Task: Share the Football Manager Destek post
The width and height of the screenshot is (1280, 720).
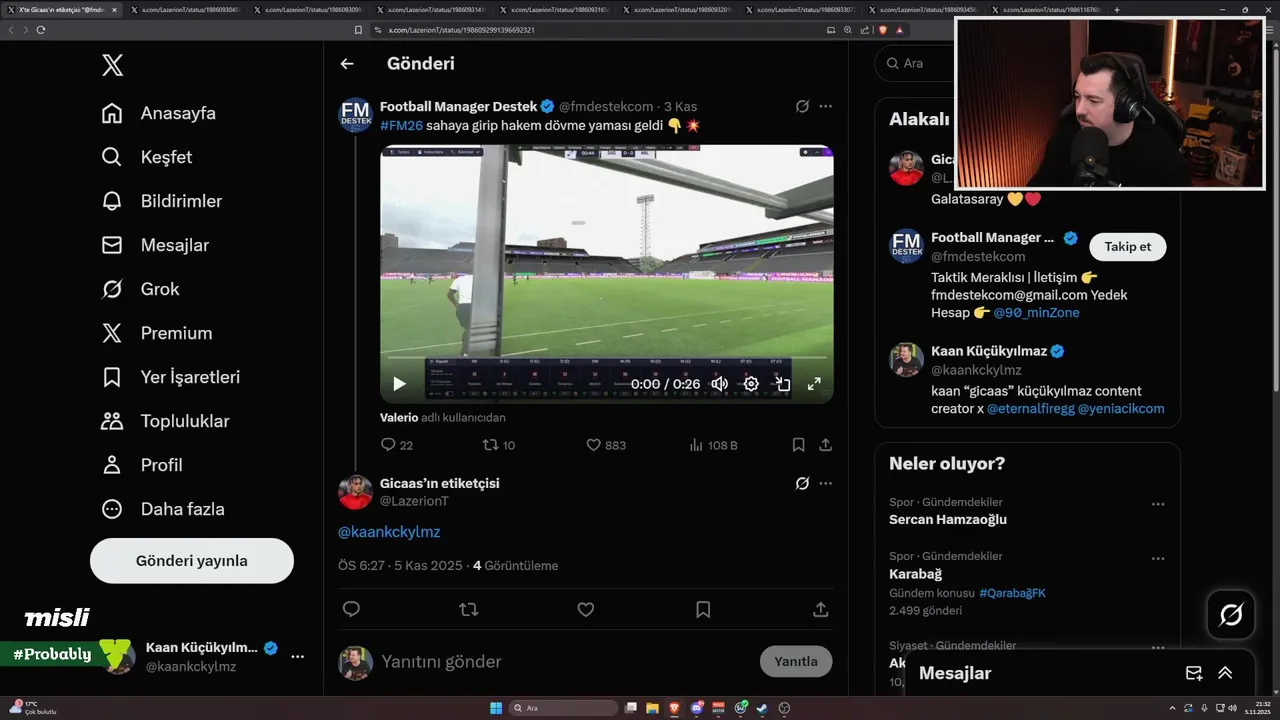Action: coord(825,445)
